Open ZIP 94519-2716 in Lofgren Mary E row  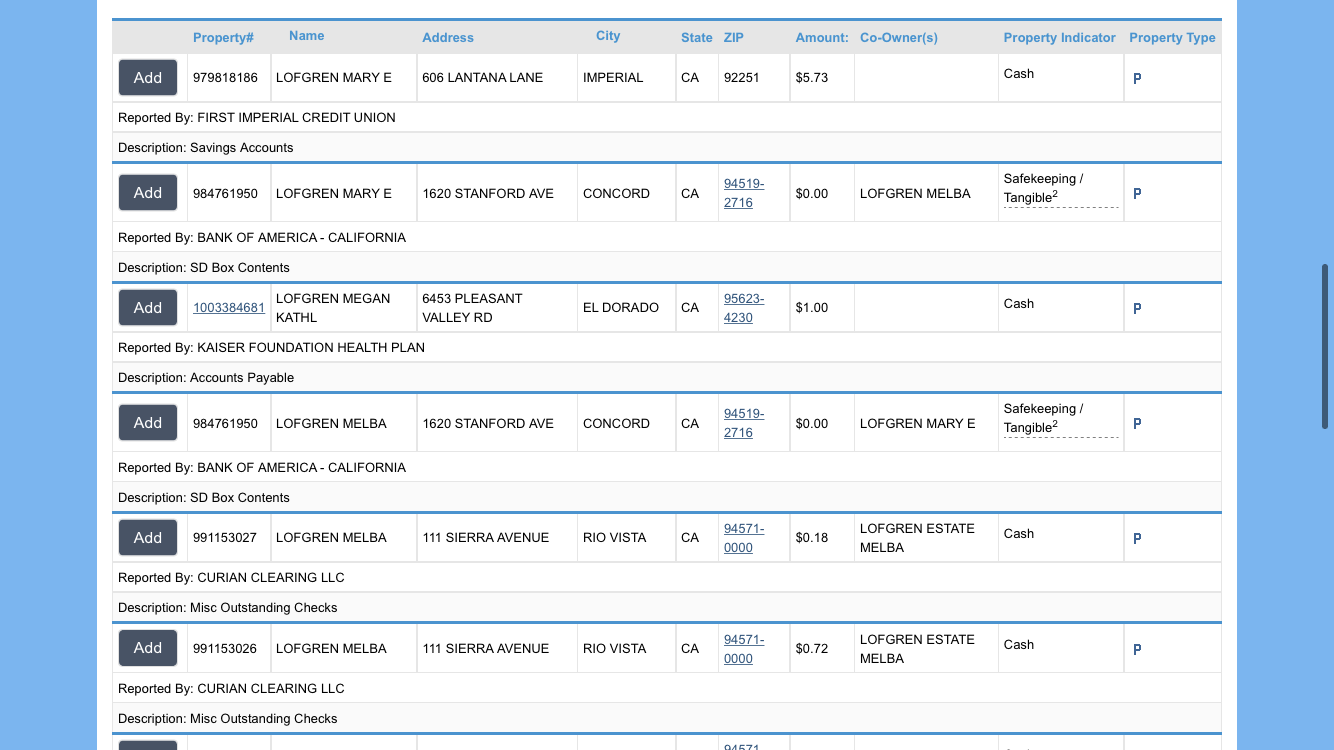[x=744, y=193]
